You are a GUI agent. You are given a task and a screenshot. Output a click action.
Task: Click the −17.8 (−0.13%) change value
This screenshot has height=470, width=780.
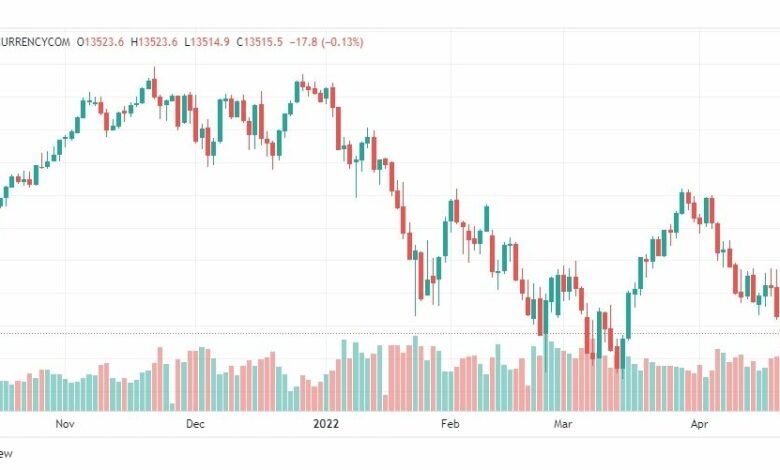click(326, 42)
